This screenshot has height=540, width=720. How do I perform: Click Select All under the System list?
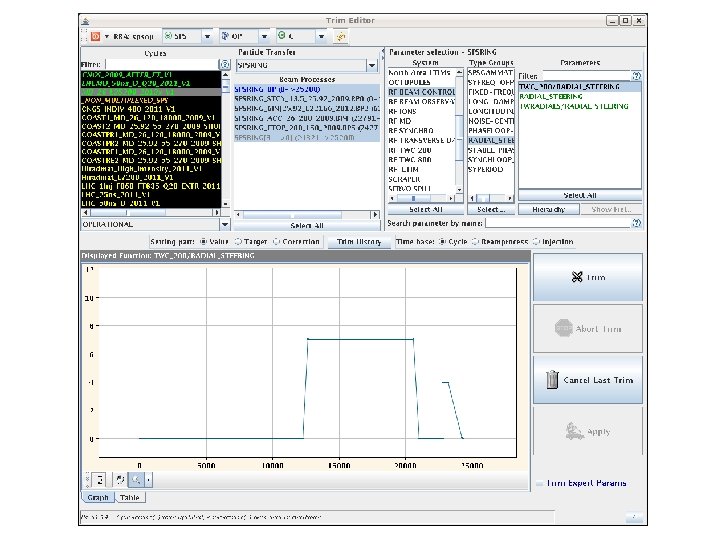(x=426, y=209)
